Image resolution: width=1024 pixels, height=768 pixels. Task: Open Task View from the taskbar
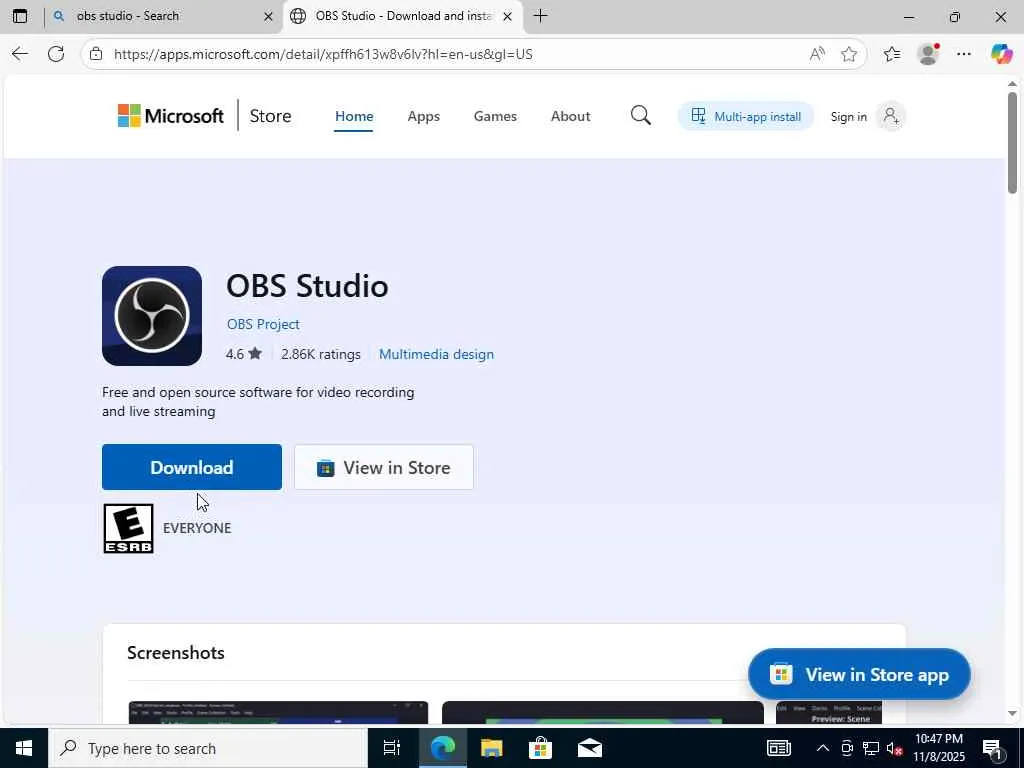(392, 748)
